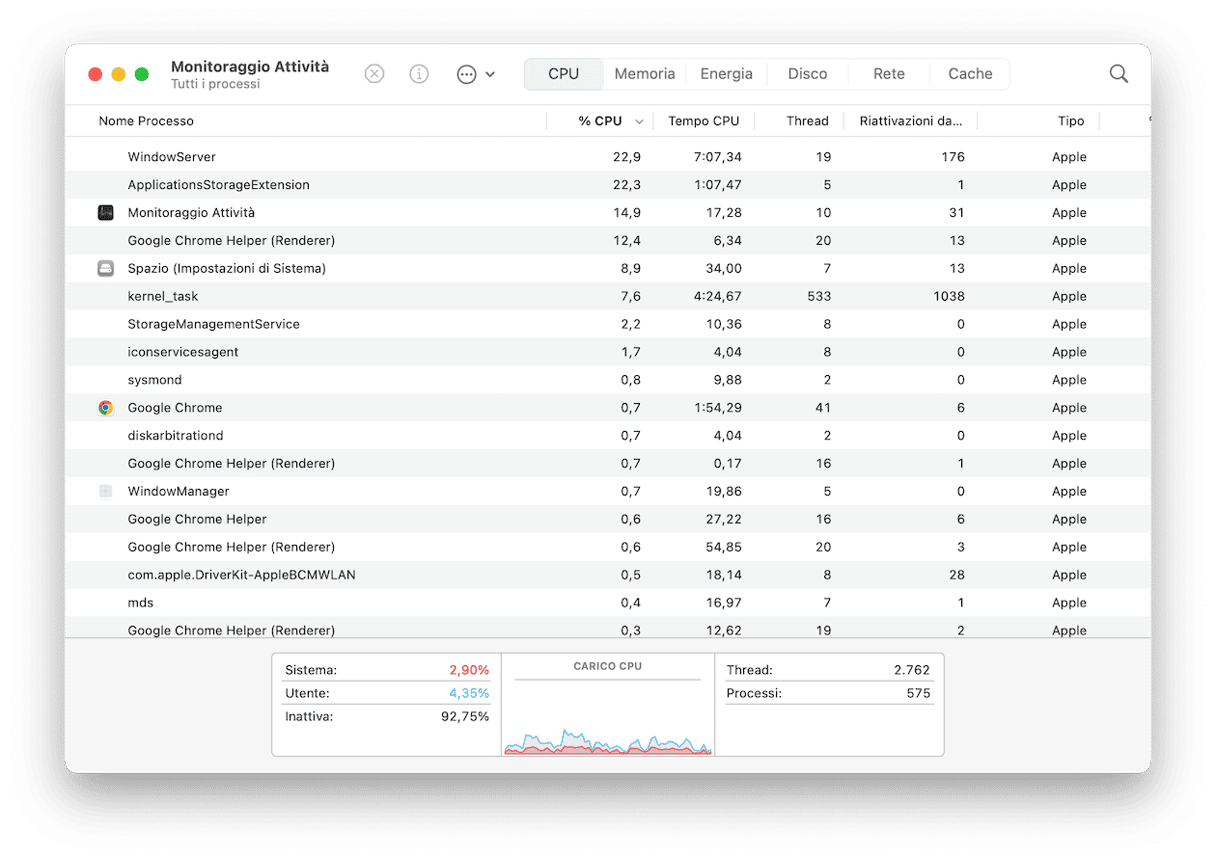Toggle sort order on % CPU column

(x=600, y=121)
